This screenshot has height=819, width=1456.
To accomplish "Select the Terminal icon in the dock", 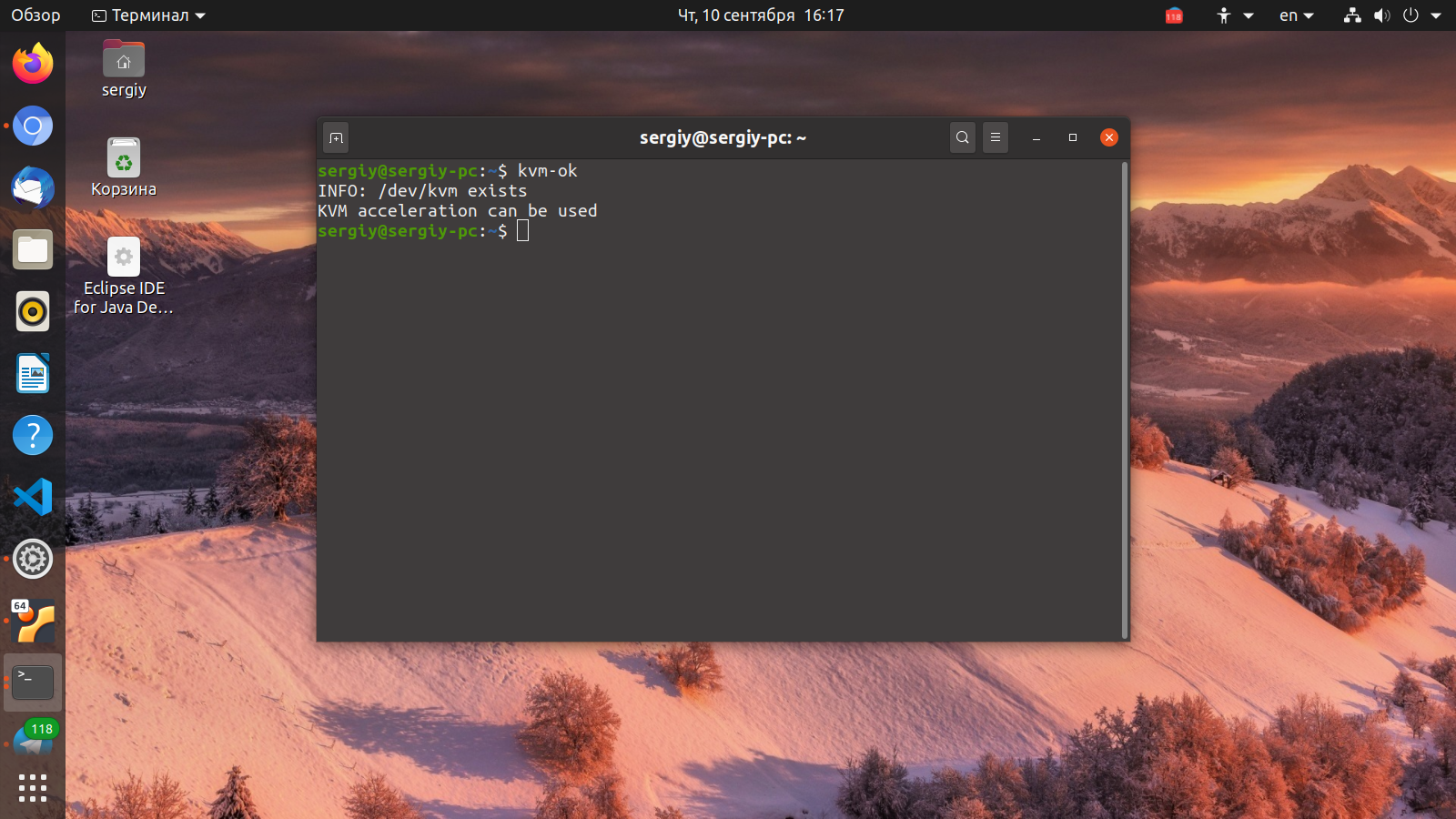I will tap(33, 682).
